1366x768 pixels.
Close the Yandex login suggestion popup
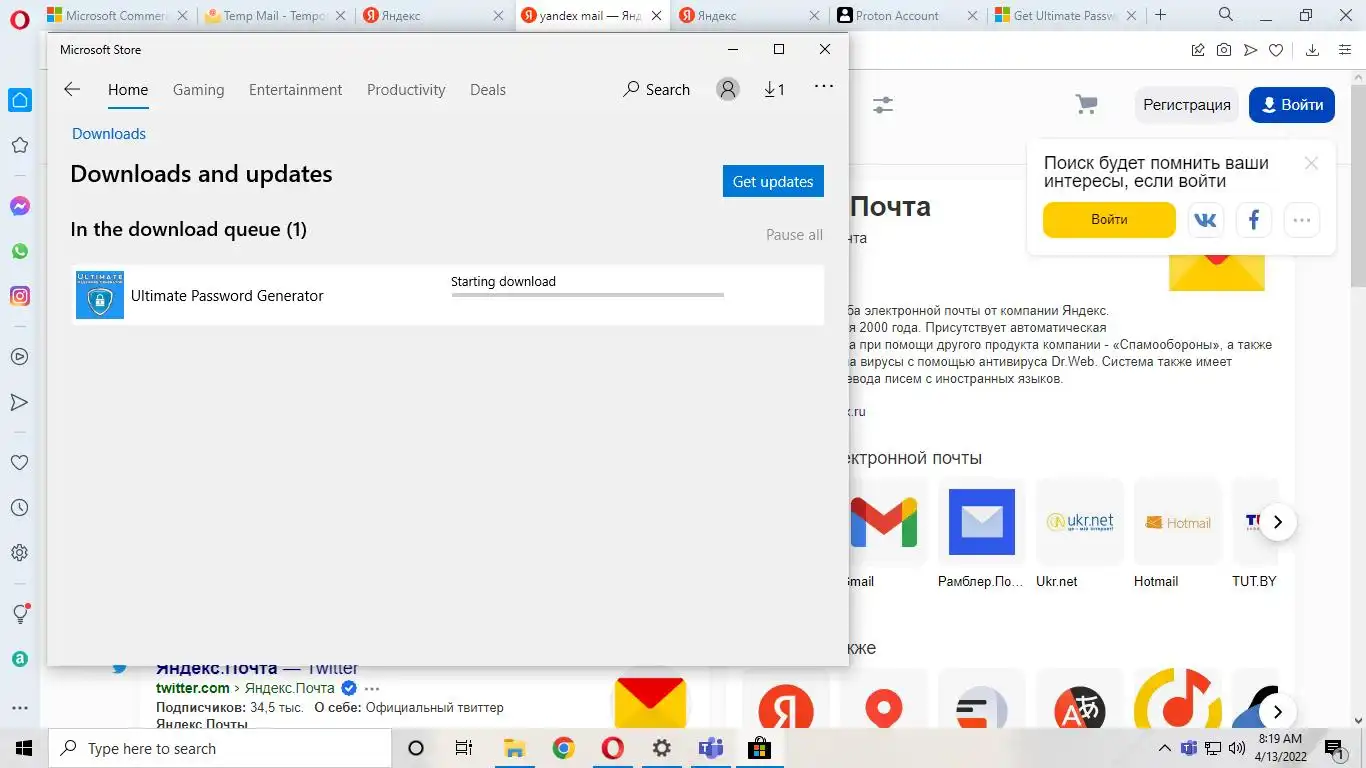click(1311, 163)
